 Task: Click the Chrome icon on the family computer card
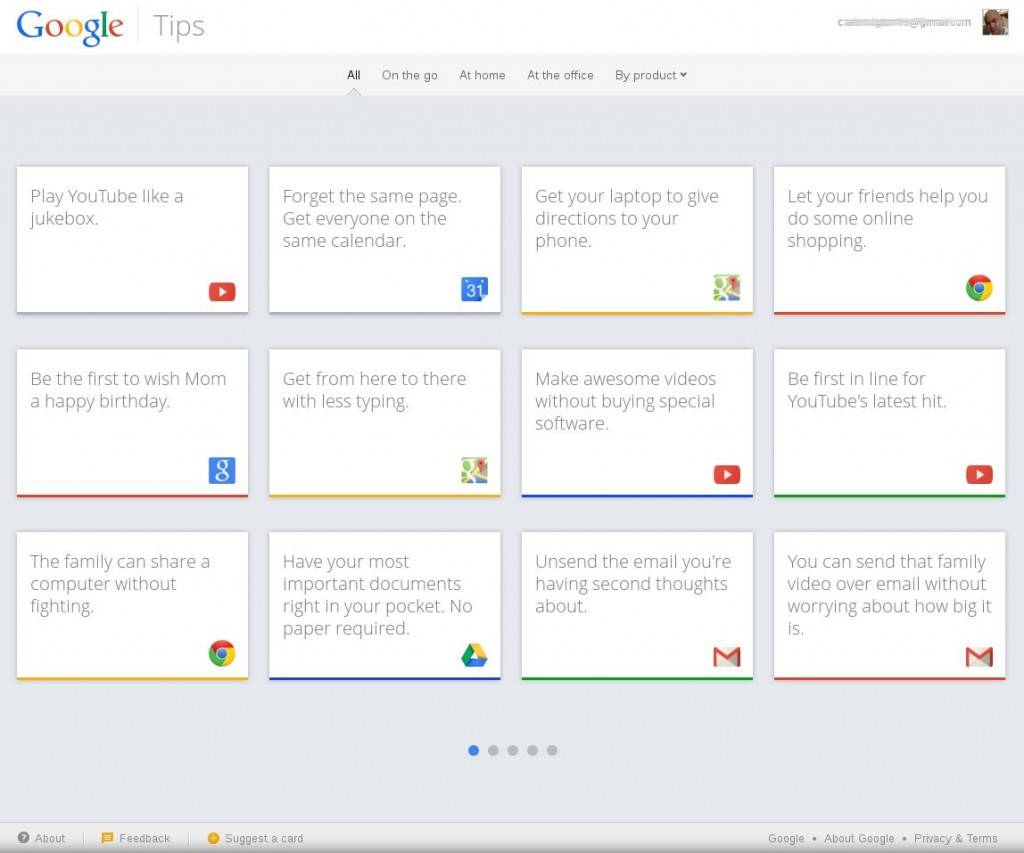point(221,653)
